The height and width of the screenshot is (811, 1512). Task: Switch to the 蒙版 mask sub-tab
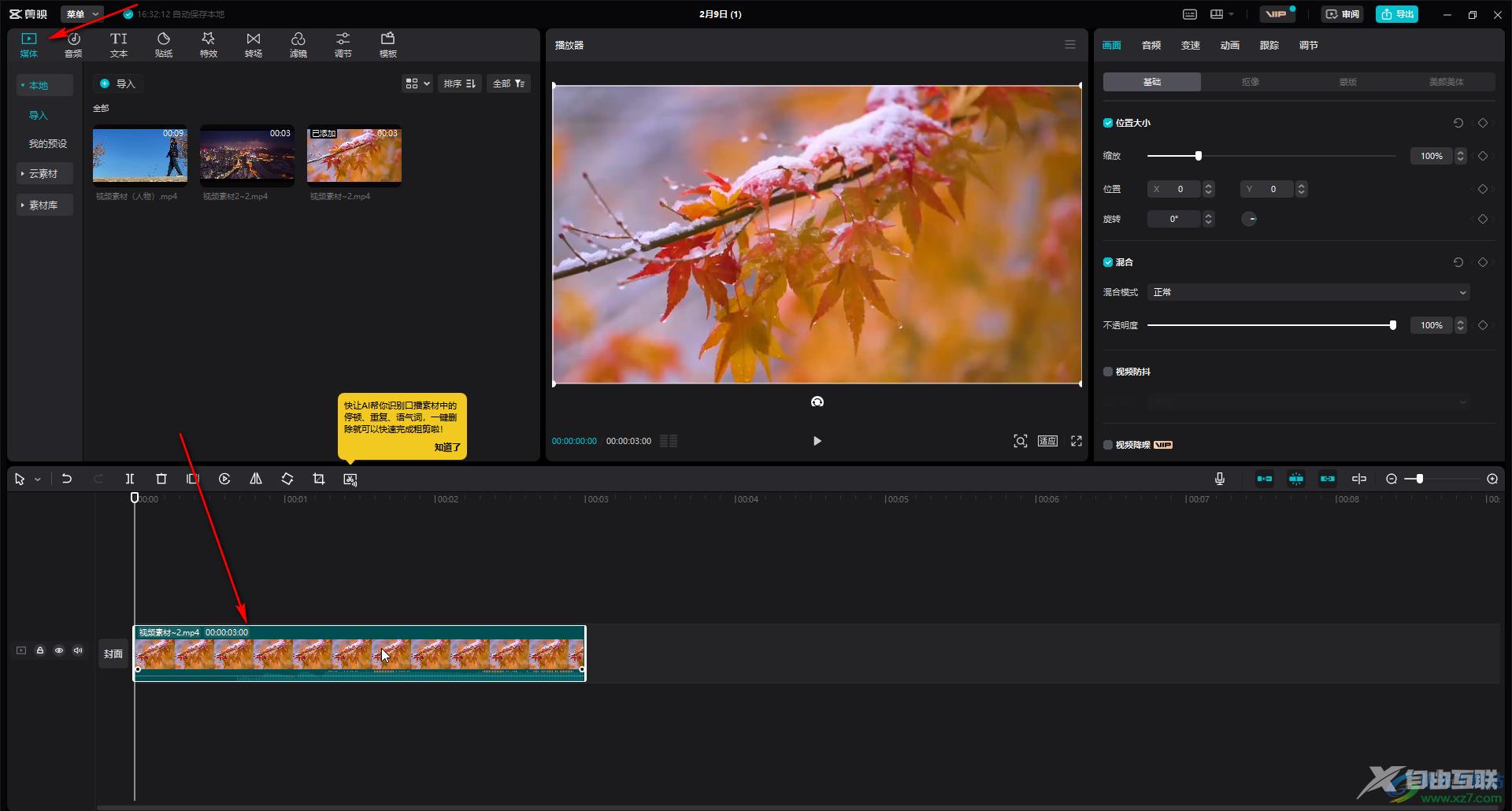[1347, 82]
